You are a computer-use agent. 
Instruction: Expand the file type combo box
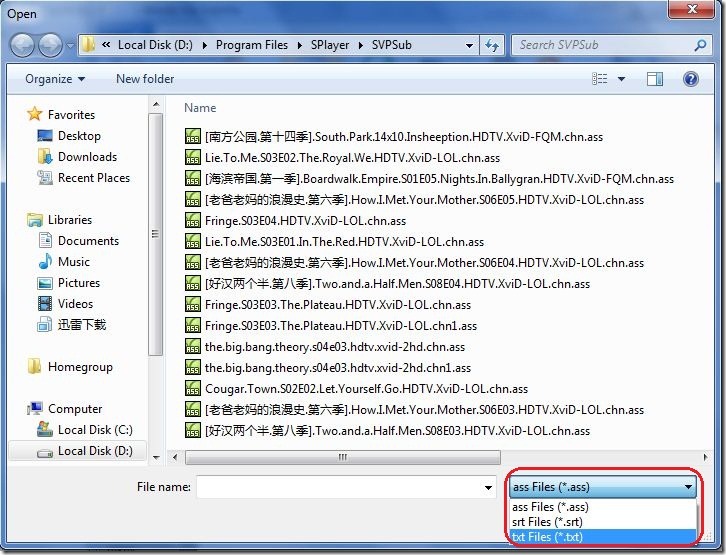point(603,487)
